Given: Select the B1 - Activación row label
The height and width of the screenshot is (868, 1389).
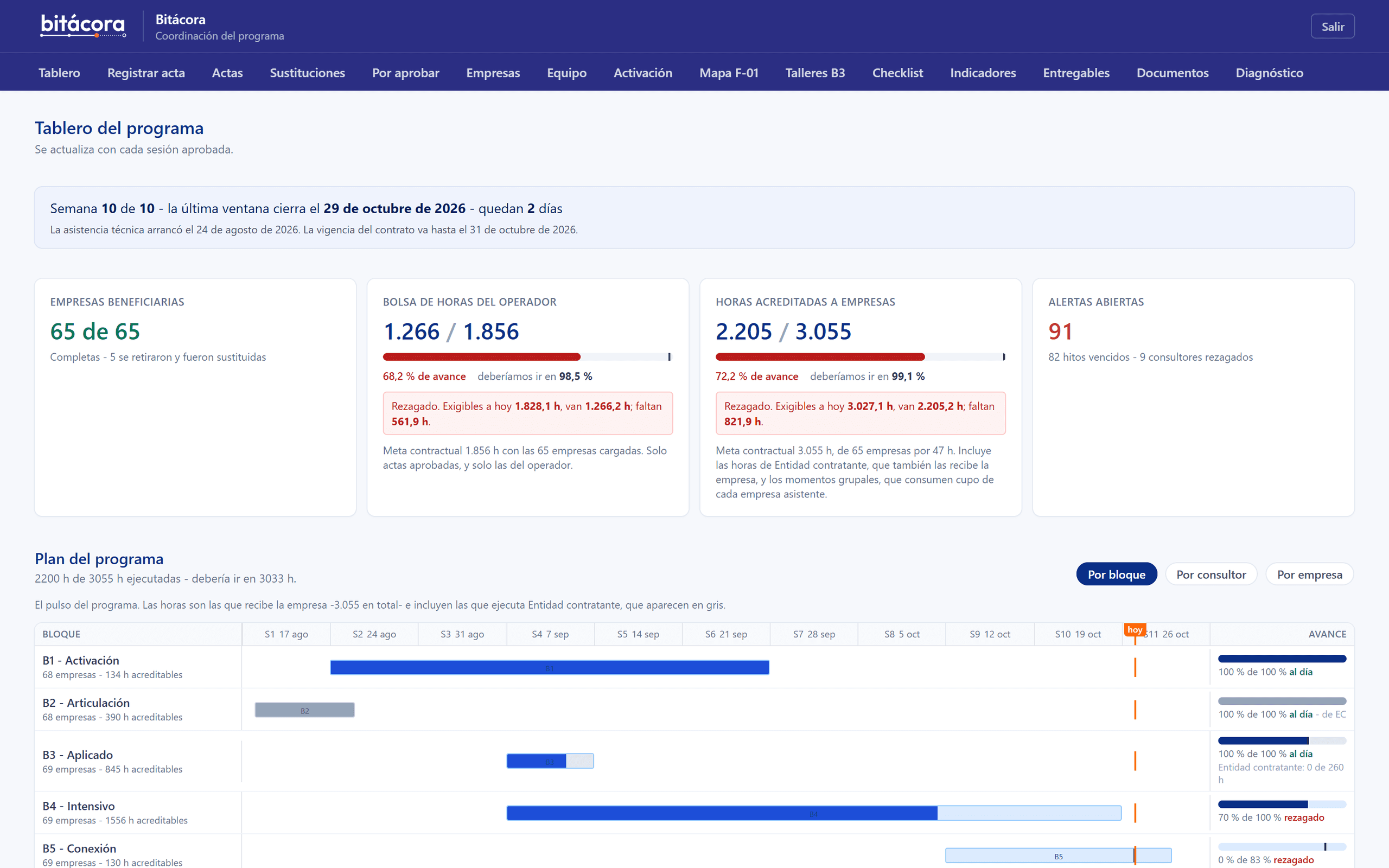Looking at the screenshot, I should click(x=81, y=660).
